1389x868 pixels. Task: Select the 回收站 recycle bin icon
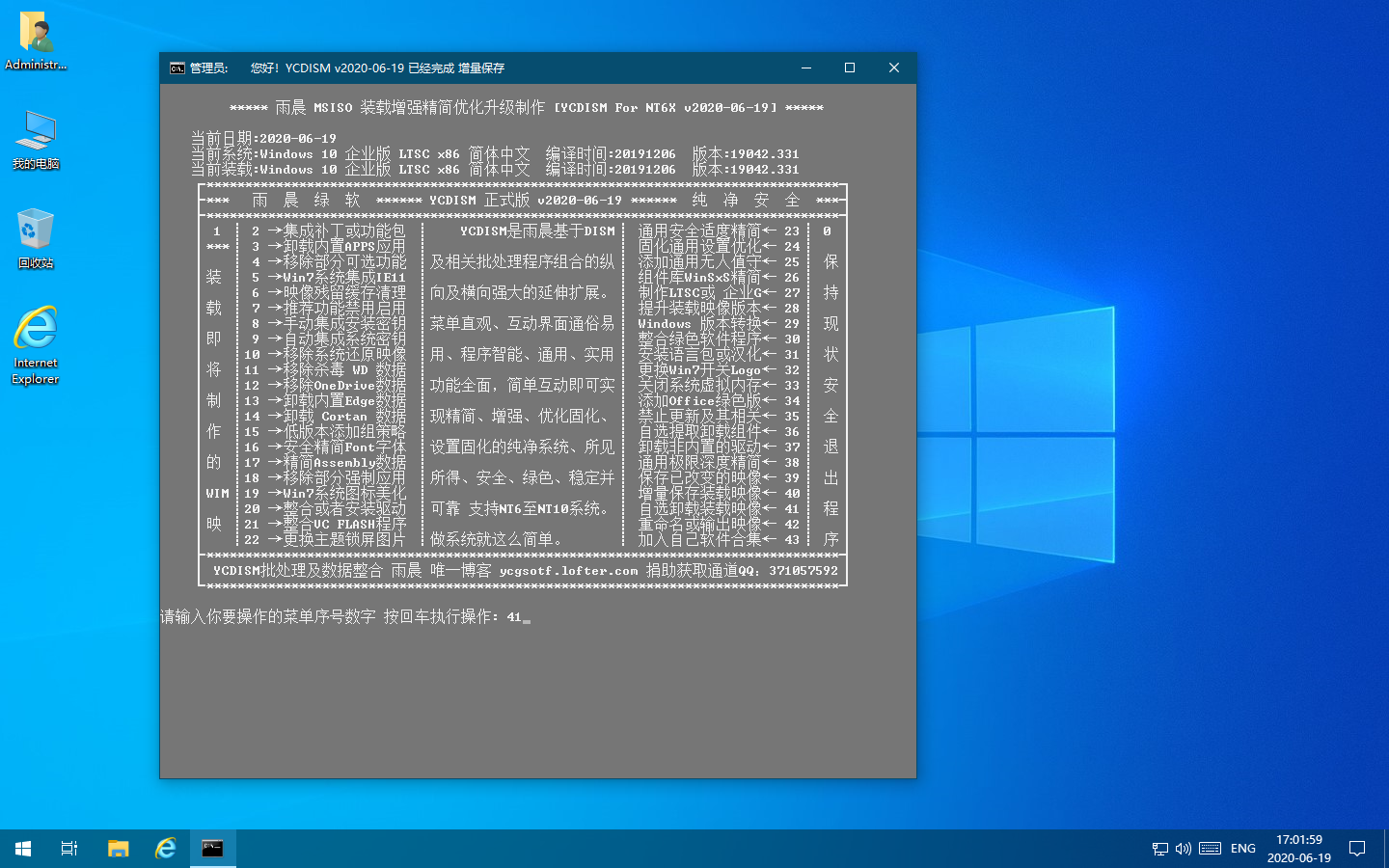coord(36,238)
